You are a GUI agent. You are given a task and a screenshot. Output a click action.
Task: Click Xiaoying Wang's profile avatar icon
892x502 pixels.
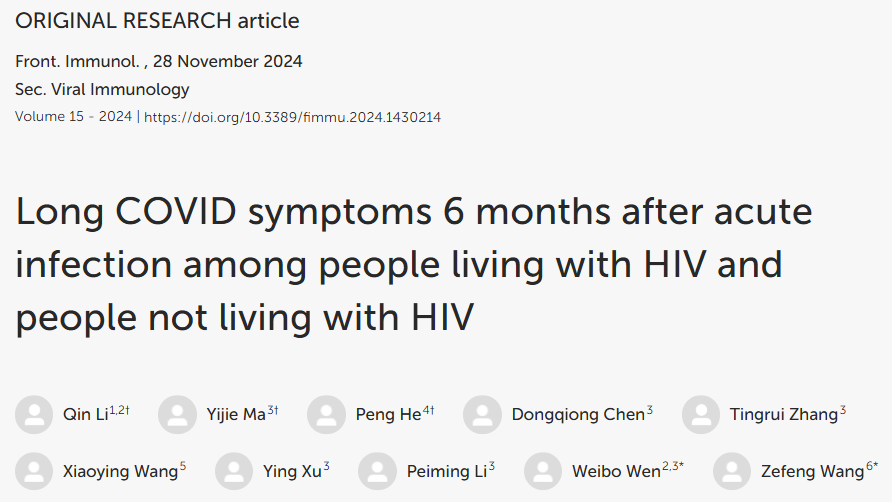(x=34, y=471)
